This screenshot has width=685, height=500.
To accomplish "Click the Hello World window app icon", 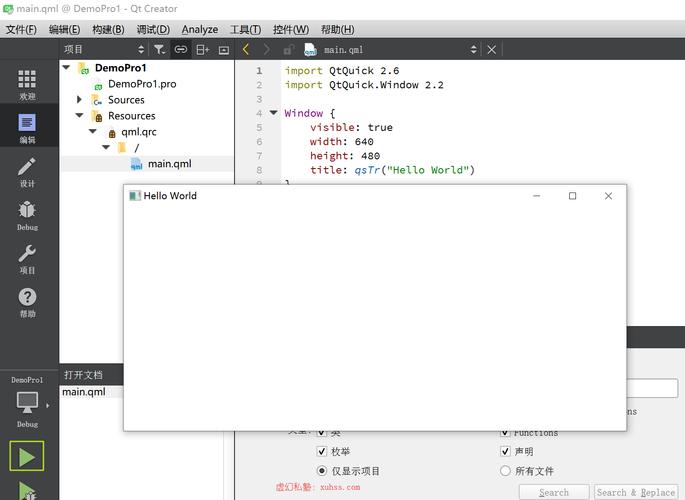I will coord(135,196).
